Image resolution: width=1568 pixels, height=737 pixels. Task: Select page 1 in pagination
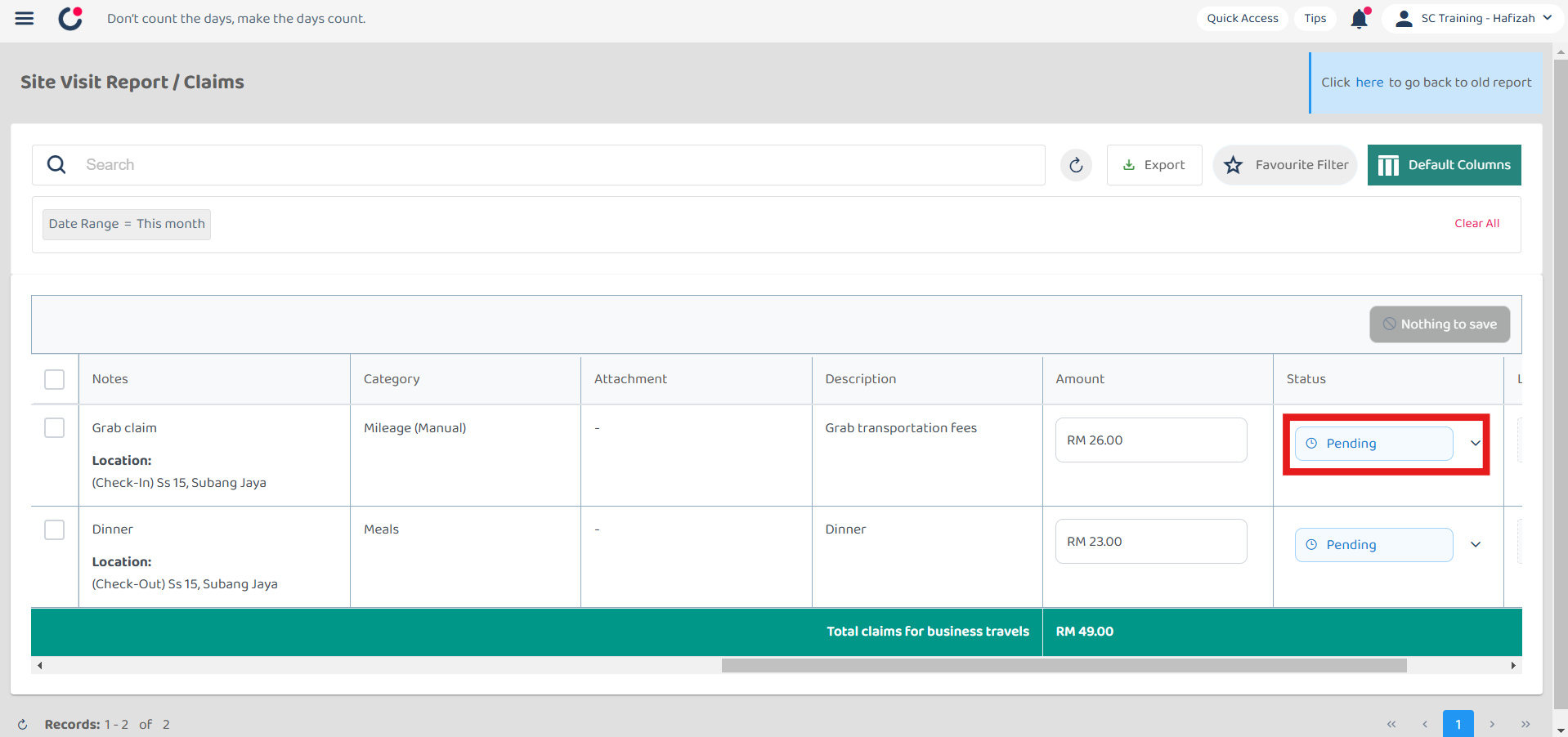(1458, 724)
